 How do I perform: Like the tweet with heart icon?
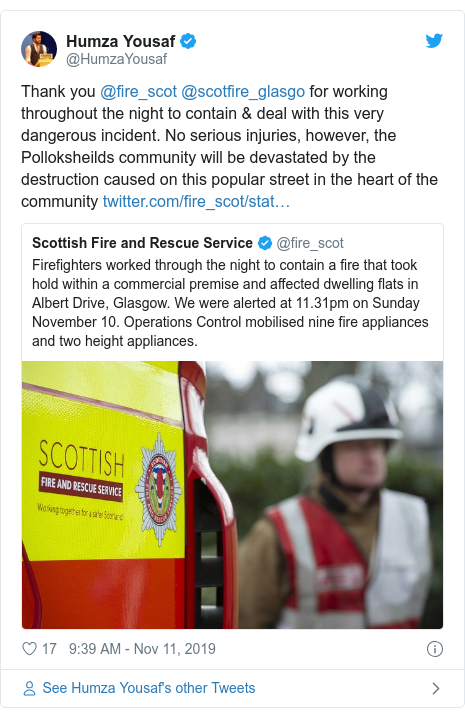(30, 648)
